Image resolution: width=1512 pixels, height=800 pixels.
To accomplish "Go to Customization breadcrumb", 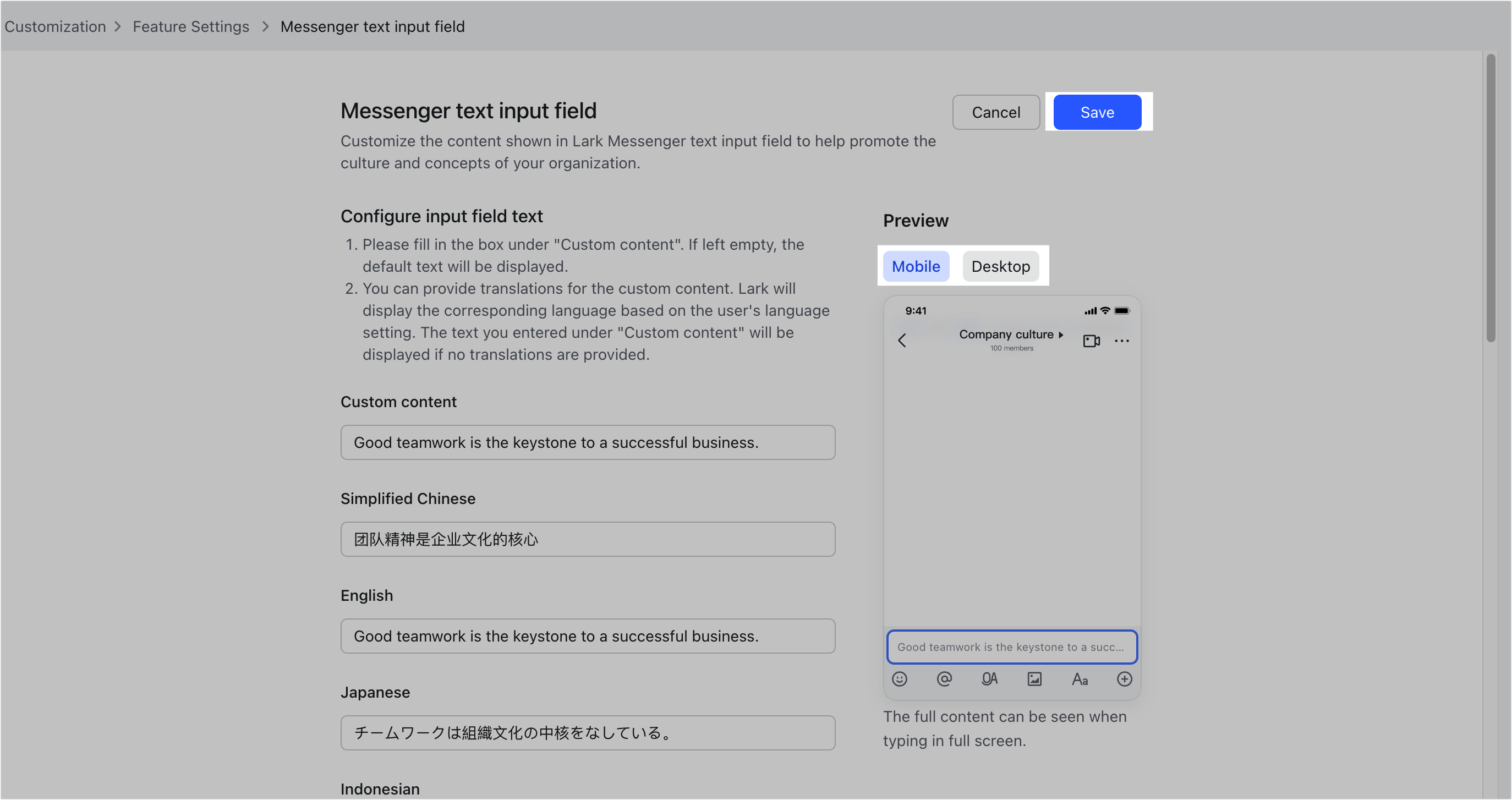I will tap(55, 26).
